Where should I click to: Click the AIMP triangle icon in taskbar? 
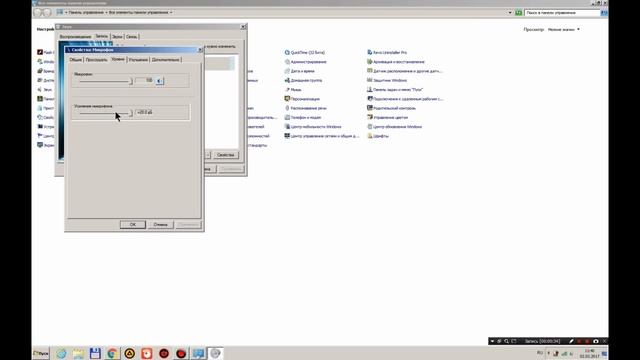[x=129, y=353]
